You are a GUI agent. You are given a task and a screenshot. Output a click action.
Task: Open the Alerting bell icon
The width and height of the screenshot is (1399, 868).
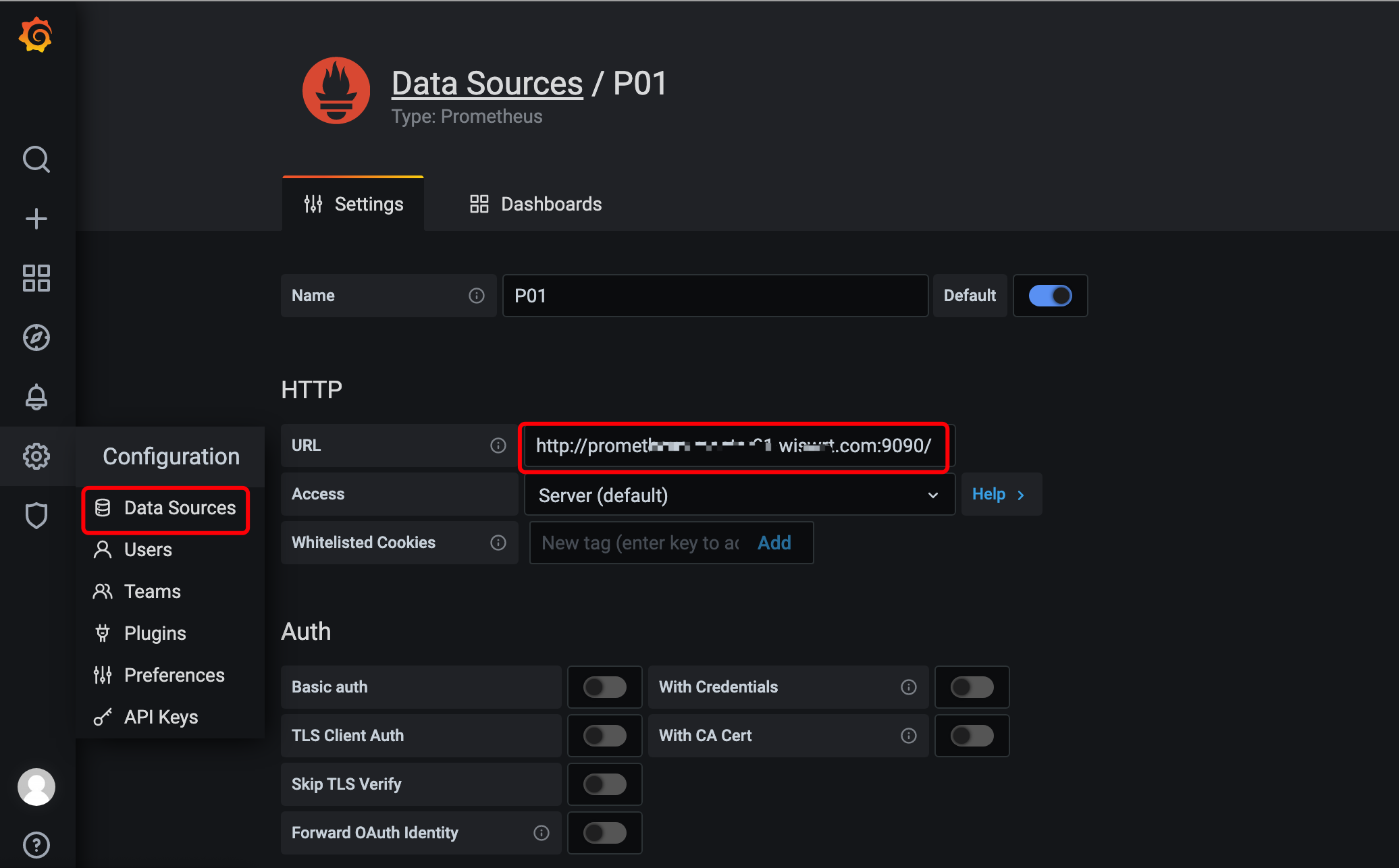(x=36, y=397)
